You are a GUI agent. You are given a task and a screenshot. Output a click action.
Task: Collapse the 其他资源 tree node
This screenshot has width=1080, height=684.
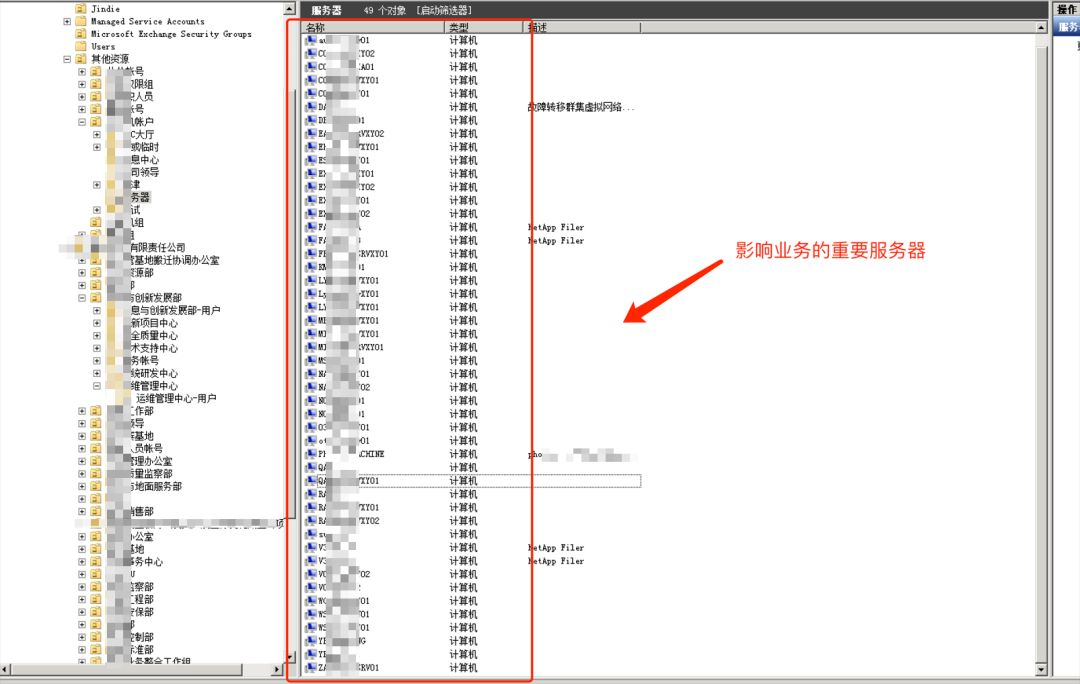(67, 59)
